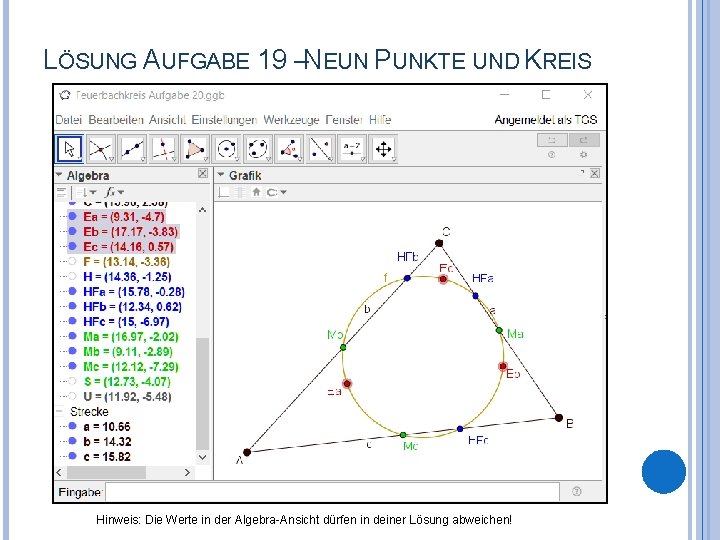Screen dimensions: 720x540
Task: Click the blue circle slide button
Action: [664, 472]
